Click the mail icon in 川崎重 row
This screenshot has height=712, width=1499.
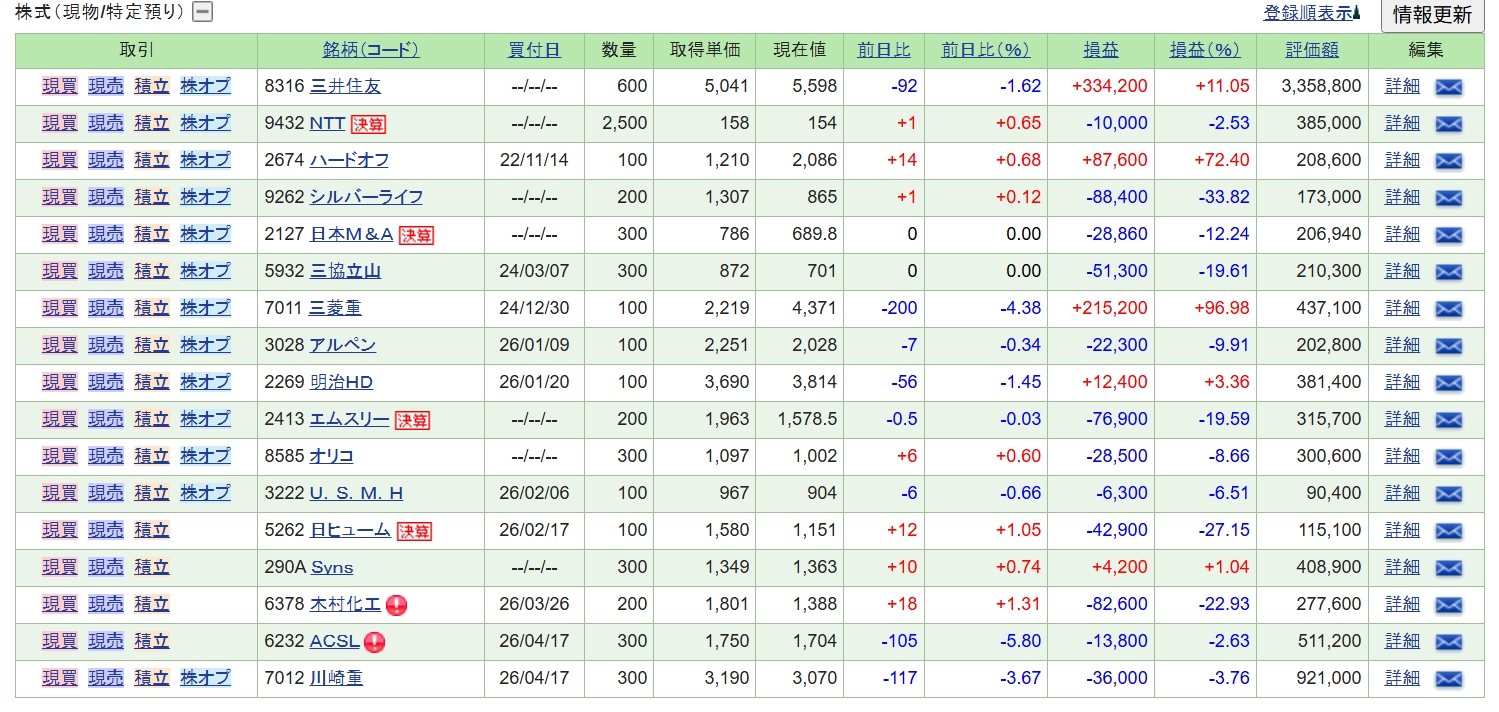tap(1448, 679)
